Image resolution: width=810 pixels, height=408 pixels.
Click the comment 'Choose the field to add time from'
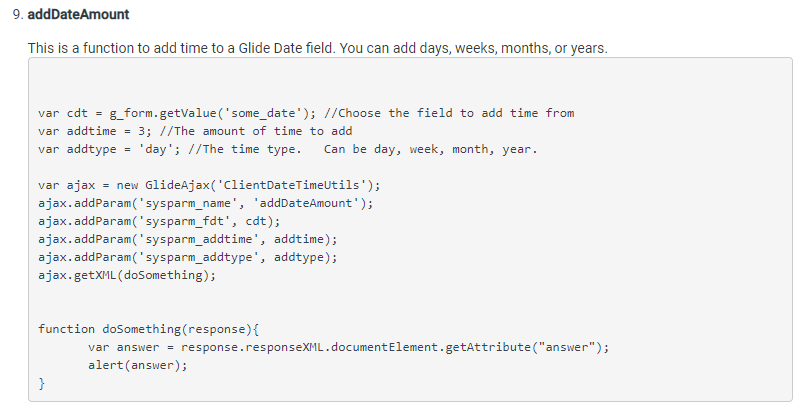449,113
